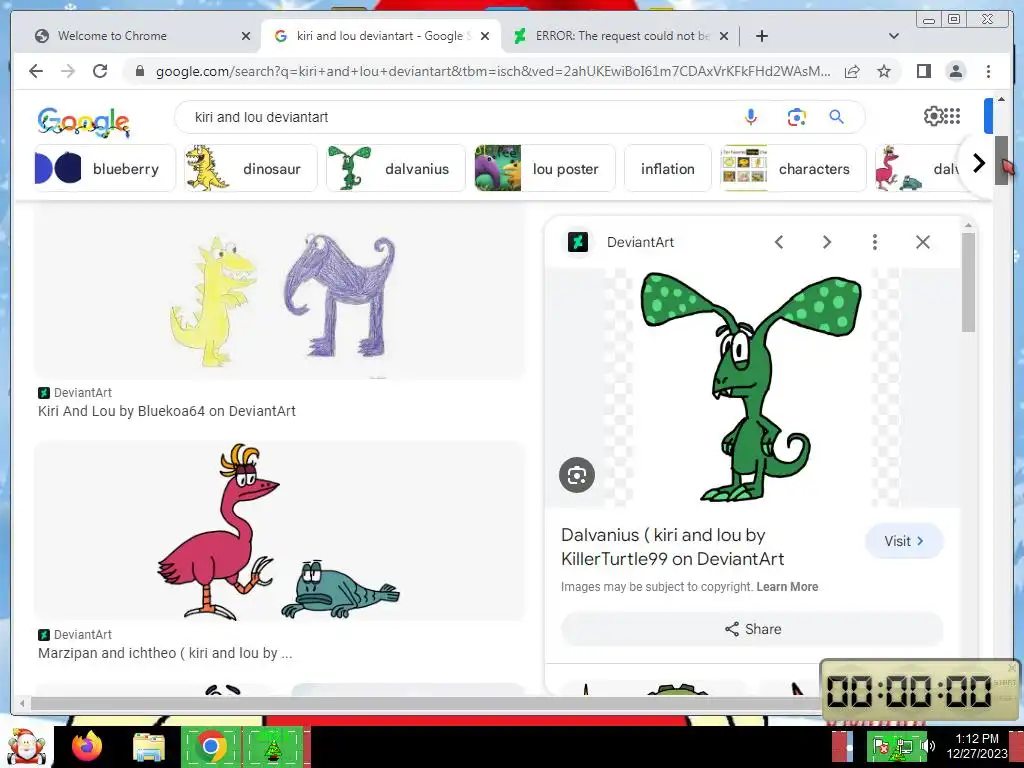Click the forward navigation arrow
Screen dimensions: 1024x768
point(68,71)
